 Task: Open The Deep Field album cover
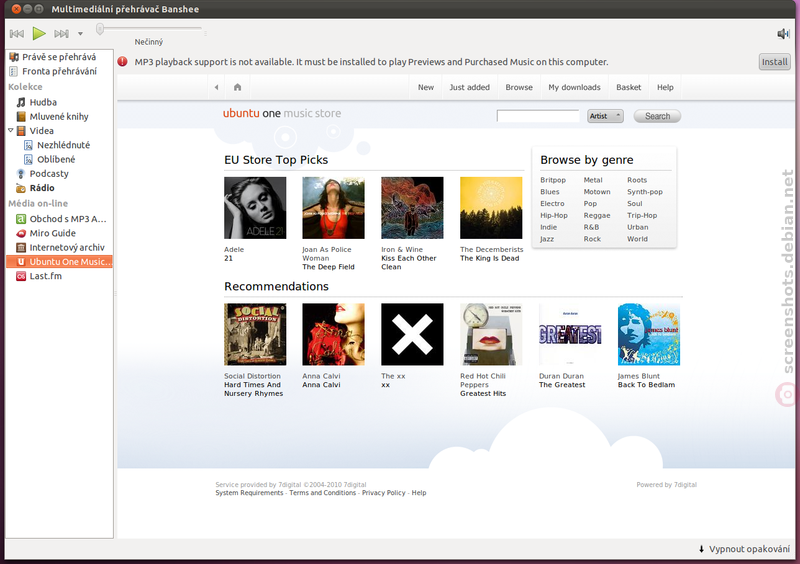tap(333, 208)
